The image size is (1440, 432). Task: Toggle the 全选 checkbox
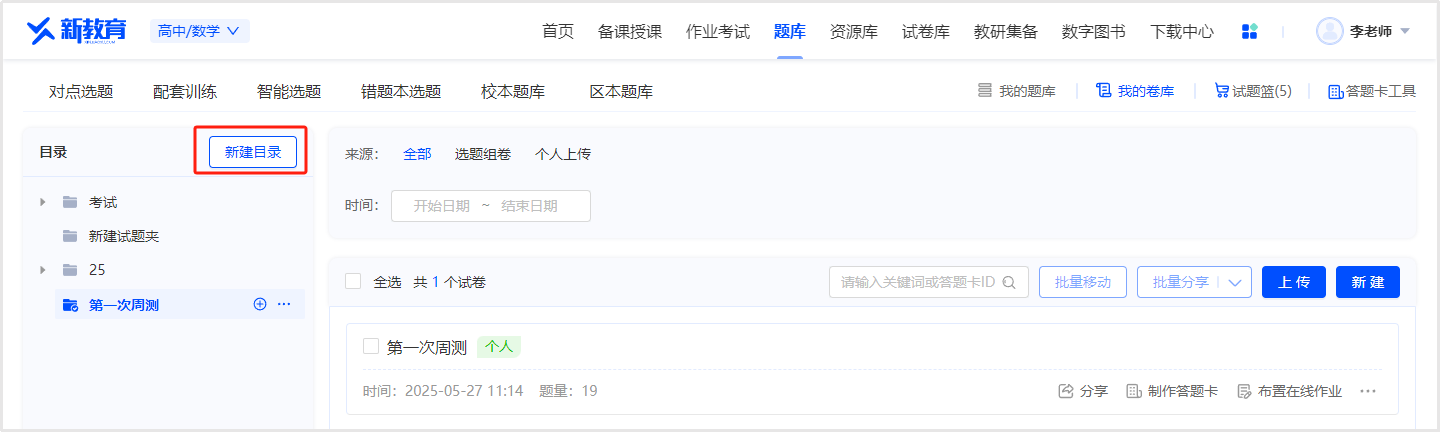[353, 281]
